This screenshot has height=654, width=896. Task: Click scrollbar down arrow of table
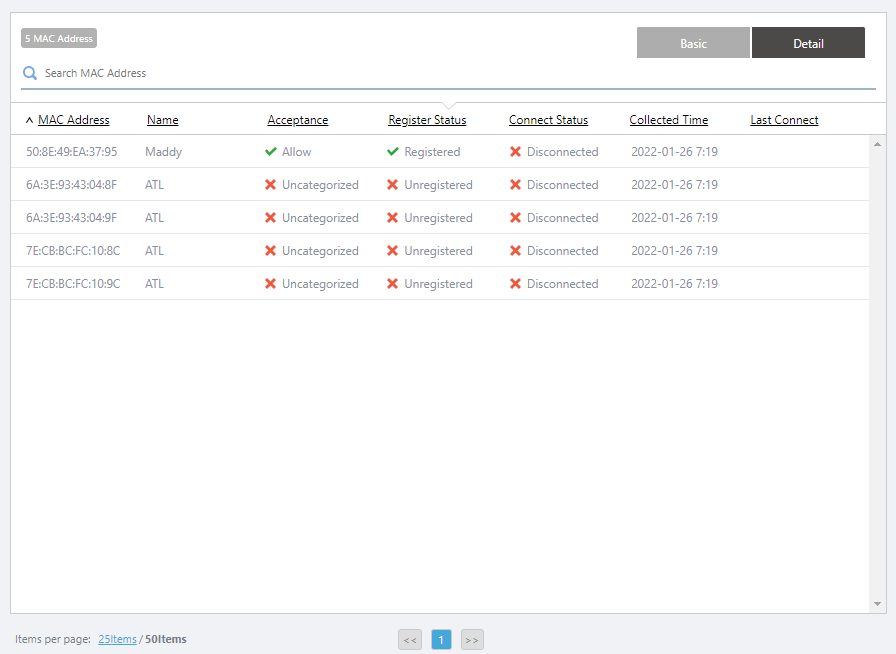click(x=877, y=604)
